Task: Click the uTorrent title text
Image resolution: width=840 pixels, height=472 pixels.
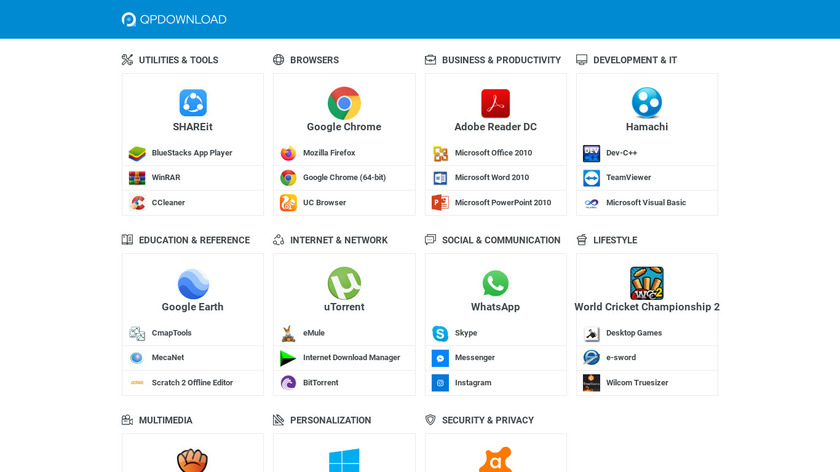Action: click(x=344, y=307)
